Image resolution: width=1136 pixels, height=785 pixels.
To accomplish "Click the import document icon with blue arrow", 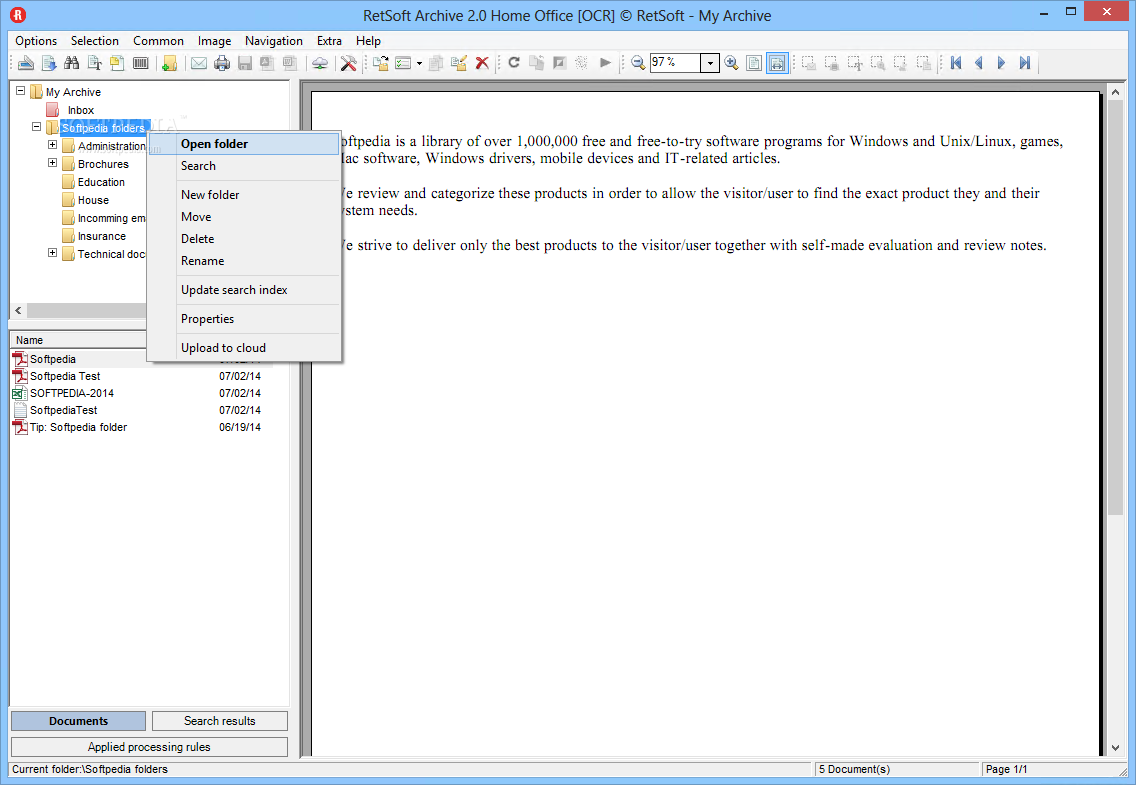I will click(x=49, y=63).
